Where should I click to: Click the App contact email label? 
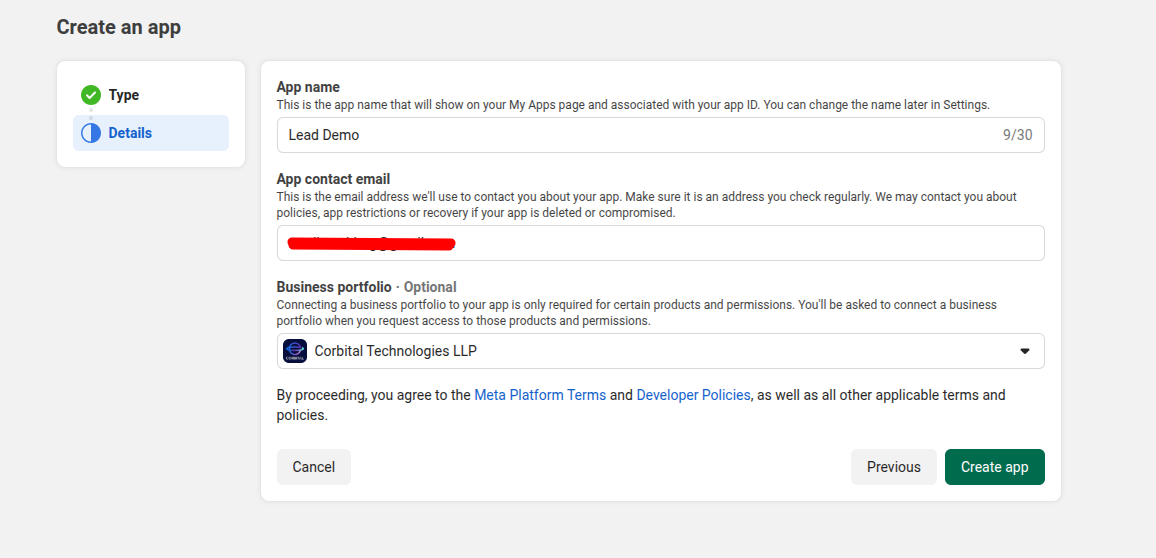[x=333, y=179]
